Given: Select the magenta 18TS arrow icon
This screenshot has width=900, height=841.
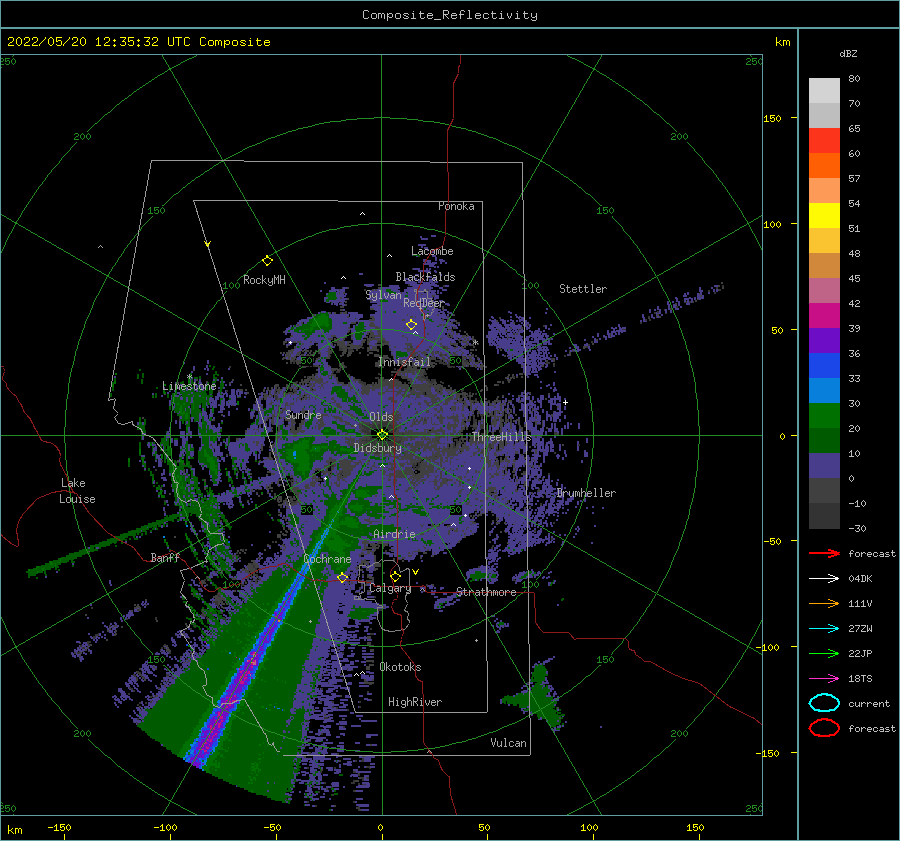Looking at the screenshot, I should [x=824, y=678].
